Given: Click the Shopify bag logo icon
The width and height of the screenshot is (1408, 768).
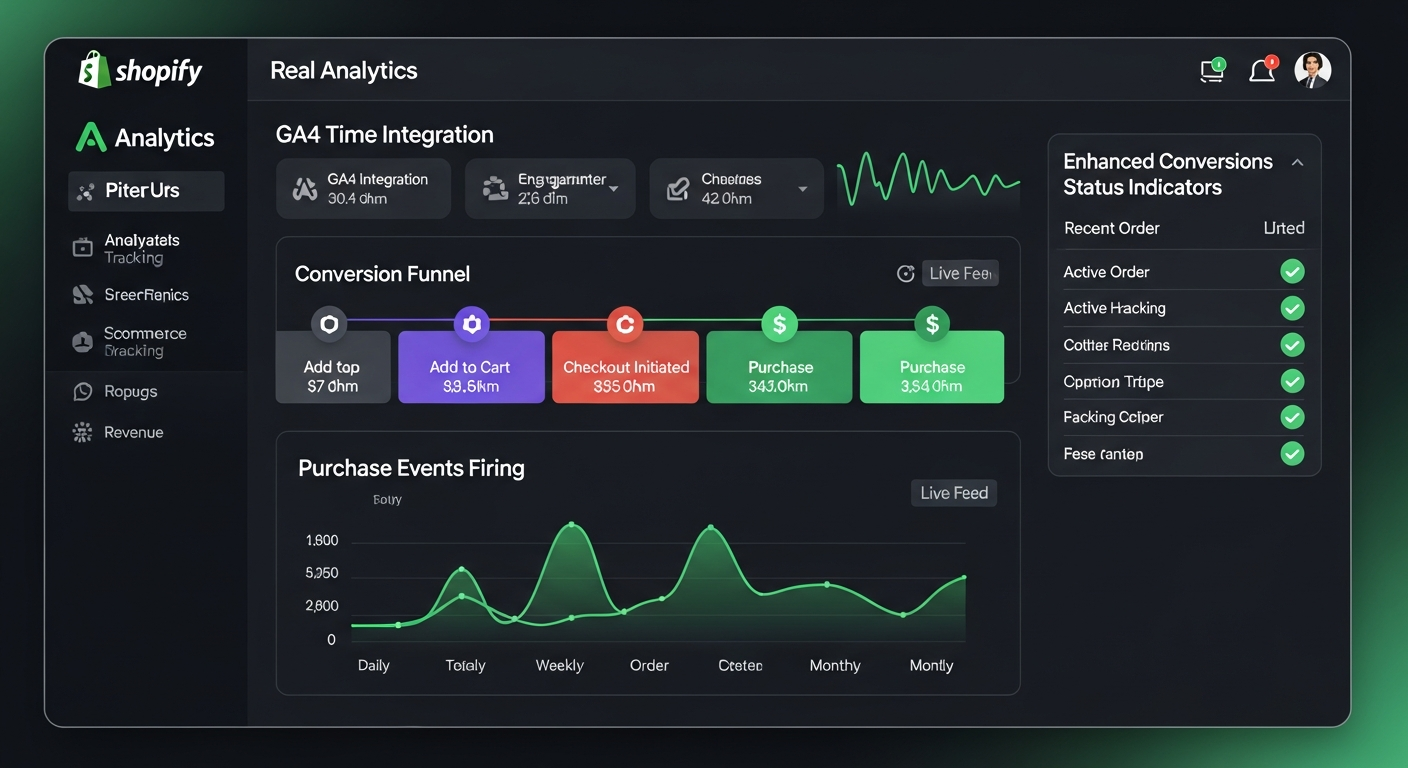Looking at the screenshot, I should point(94,70).
